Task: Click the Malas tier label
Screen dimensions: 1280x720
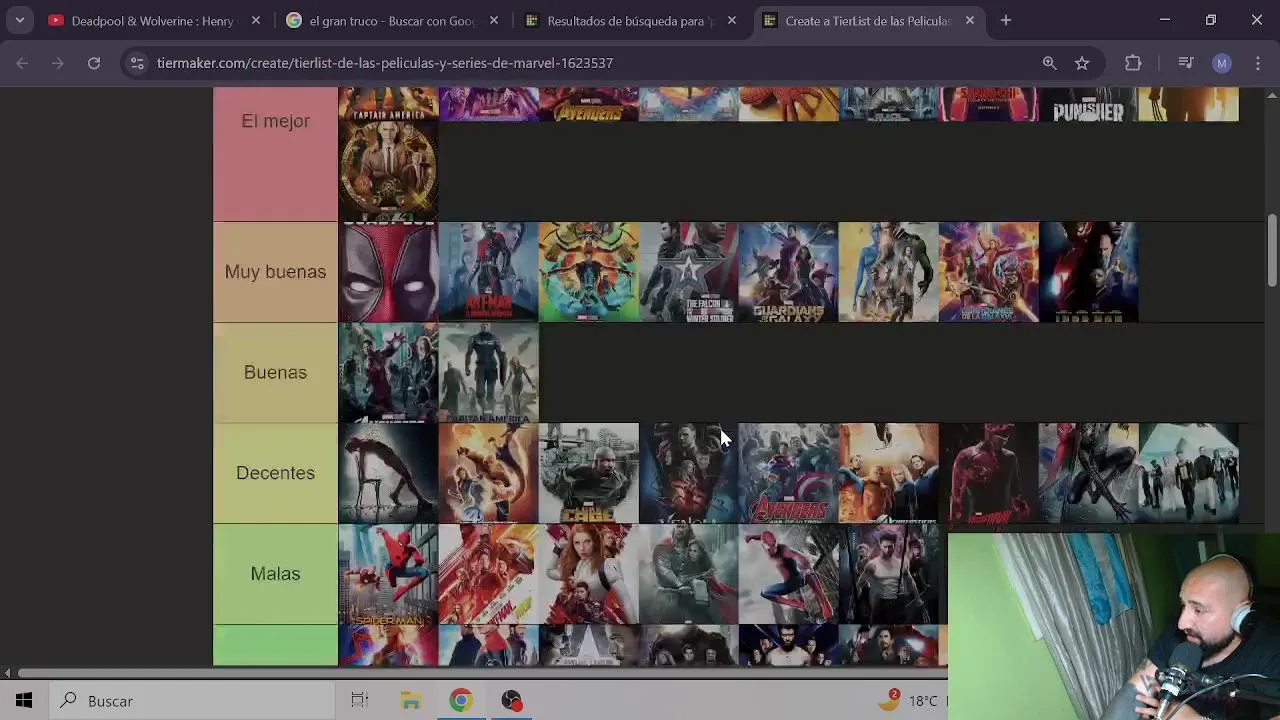Action: (x=275, y=574)
